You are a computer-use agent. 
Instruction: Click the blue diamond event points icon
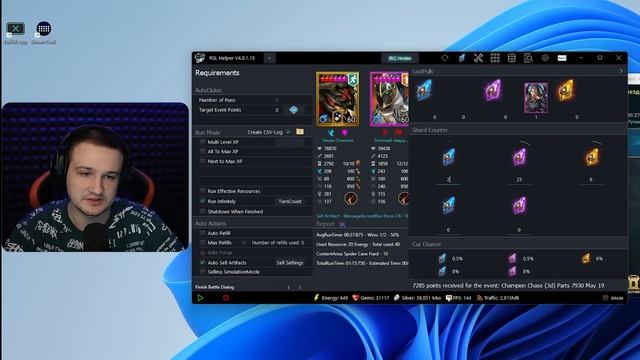coord(293,110)
